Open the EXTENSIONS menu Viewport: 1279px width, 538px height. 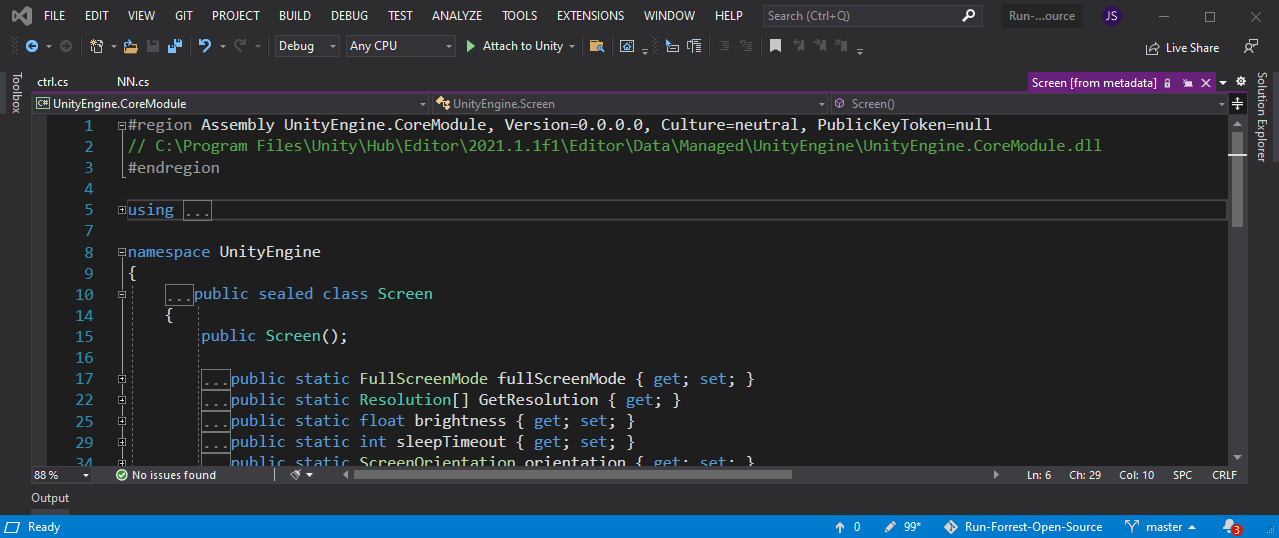pos(590,16)
